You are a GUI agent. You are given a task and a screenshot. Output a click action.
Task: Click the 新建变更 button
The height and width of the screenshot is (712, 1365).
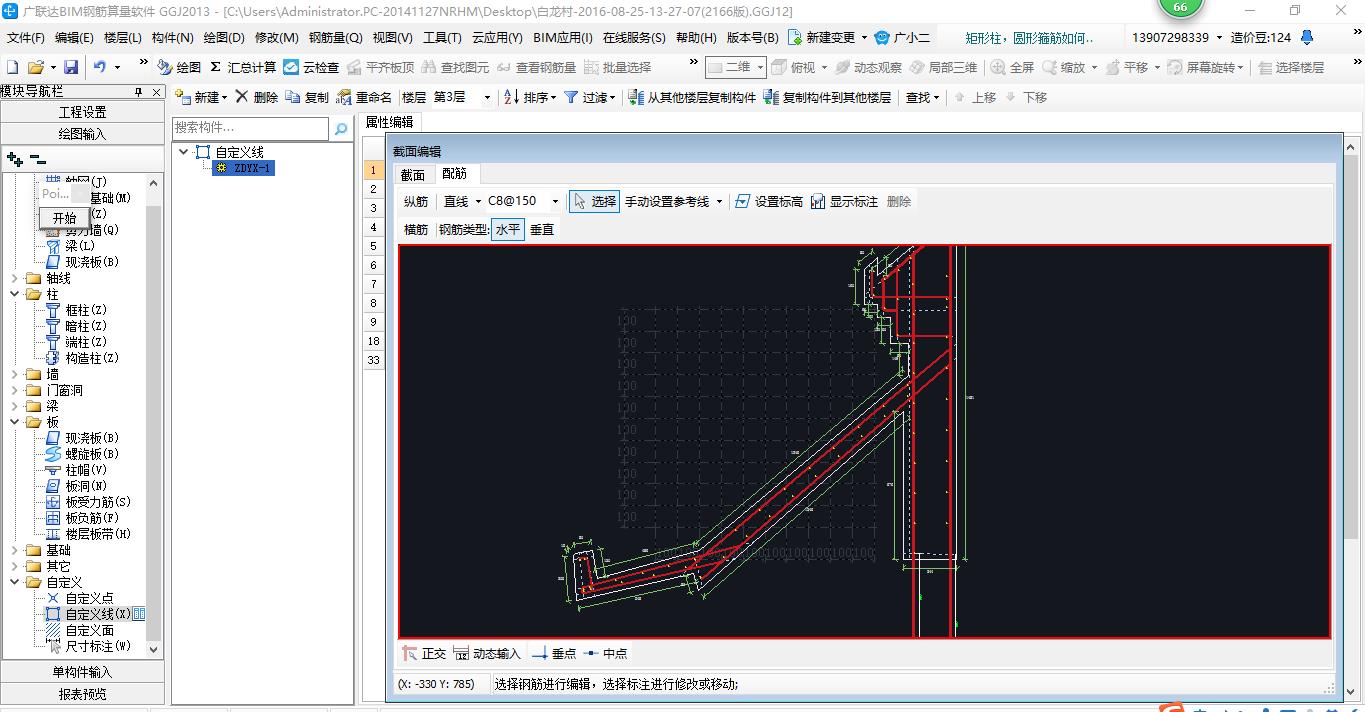828,38
